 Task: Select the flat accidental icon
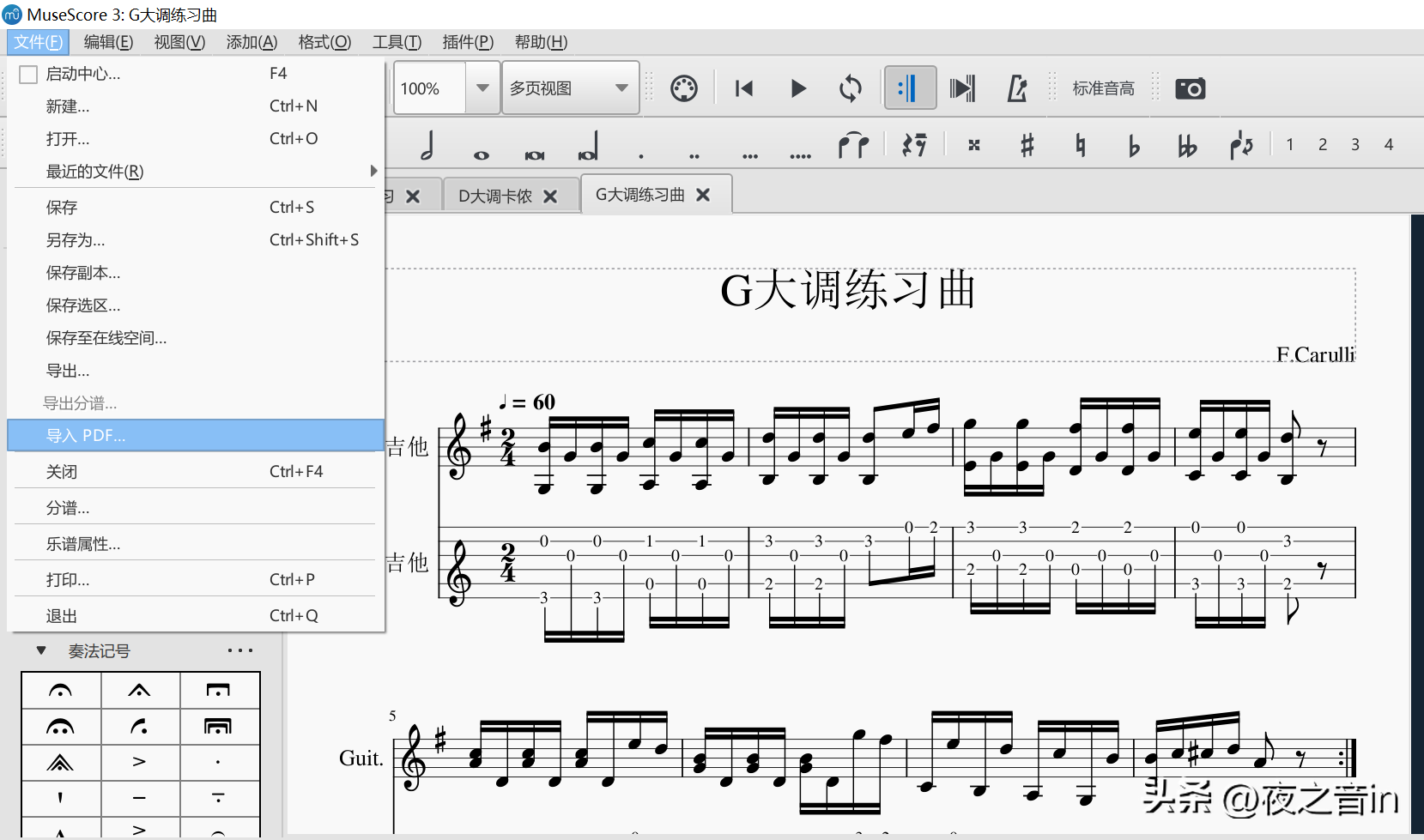pos(1133,146)
